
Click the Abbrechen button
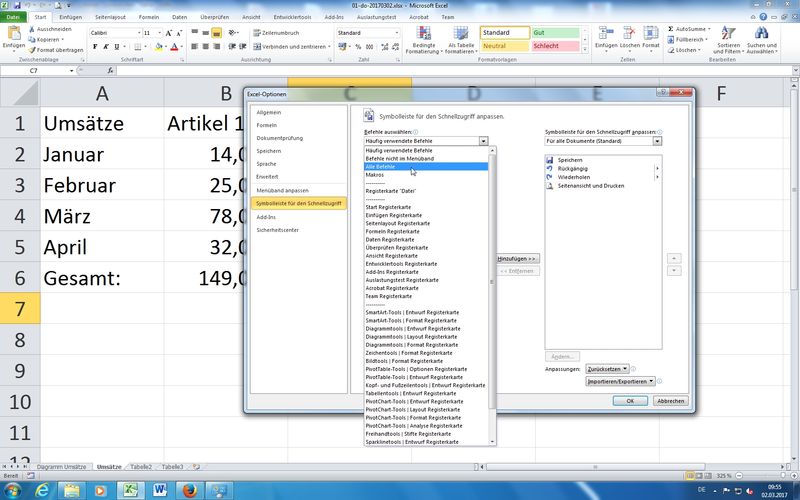tap(670, 401)
